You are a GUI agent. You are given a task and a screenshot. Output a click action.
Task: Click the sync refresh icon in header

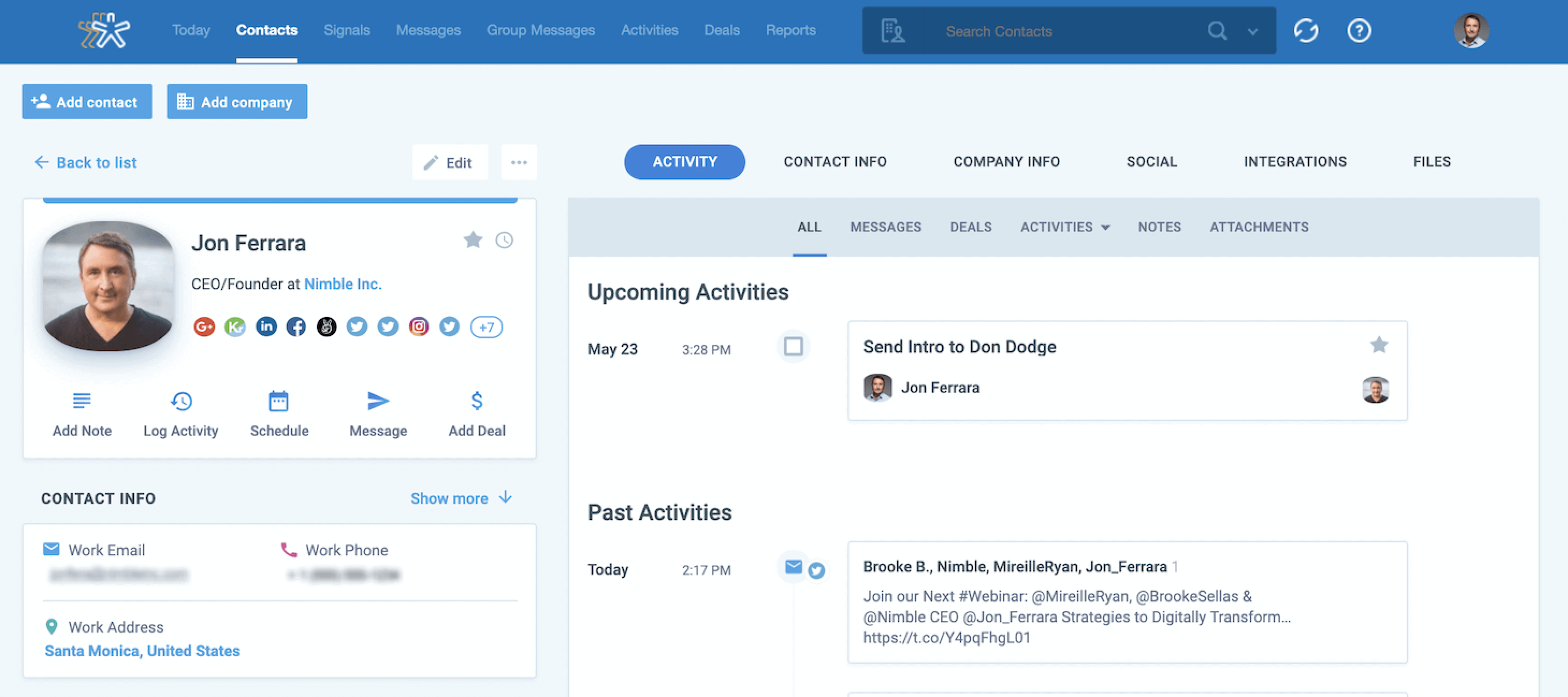click(1305, 31)
